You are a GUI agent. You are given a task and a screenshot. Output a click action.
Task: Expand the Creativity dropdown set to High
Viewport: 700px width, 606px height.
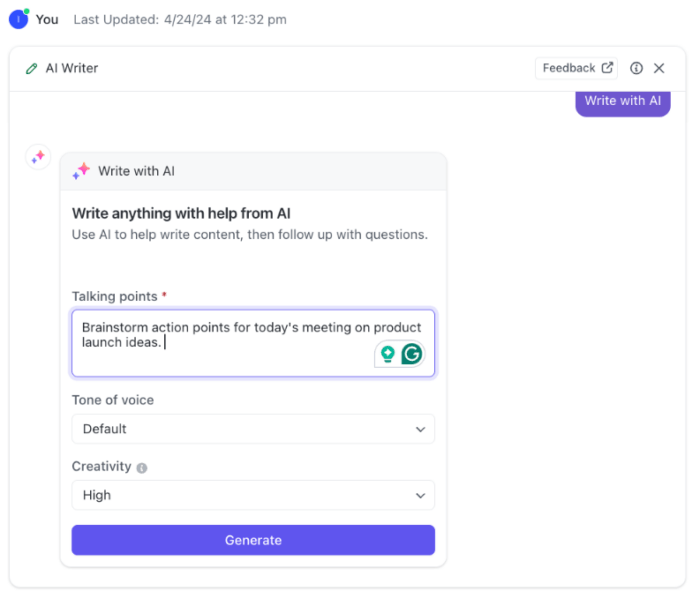point(253,495)
